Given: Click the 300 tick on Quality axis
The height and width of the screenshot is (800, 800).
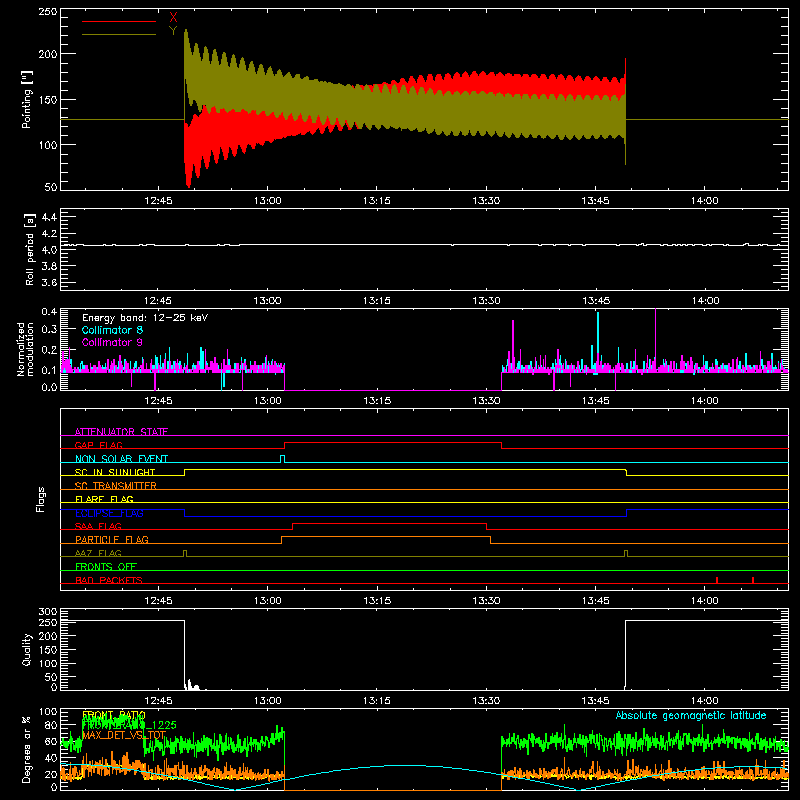Looking at the screenshot, I should click(x=48, y=612).
